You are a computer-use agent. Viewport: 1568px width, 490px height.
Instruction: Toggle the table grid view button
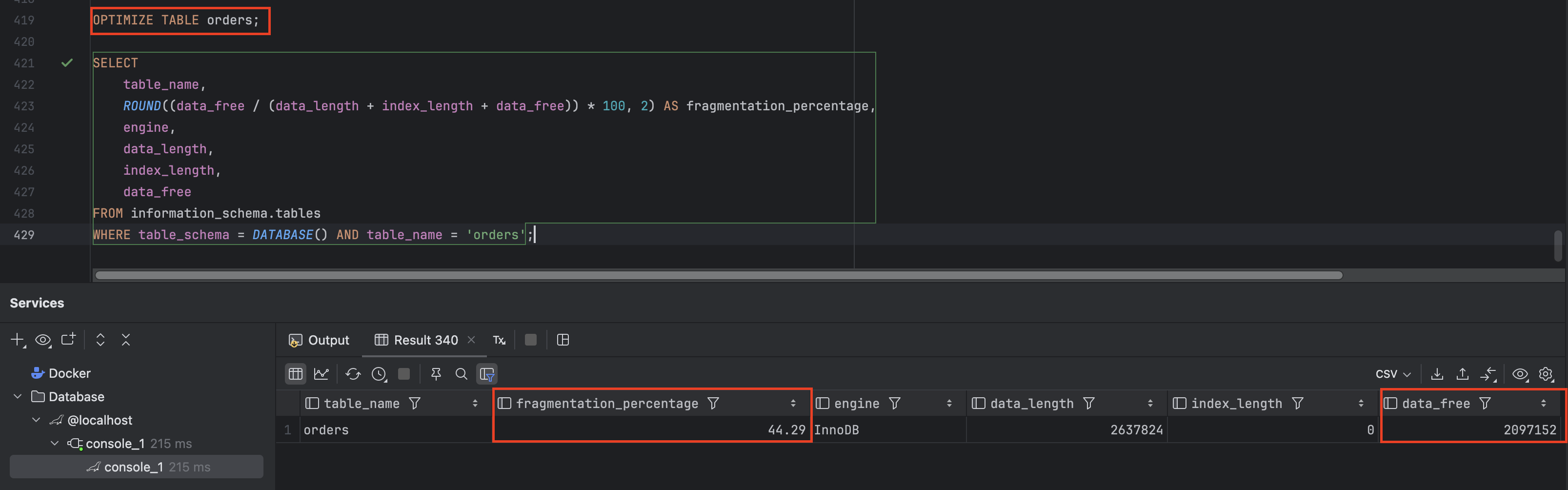tap(296, 374)
